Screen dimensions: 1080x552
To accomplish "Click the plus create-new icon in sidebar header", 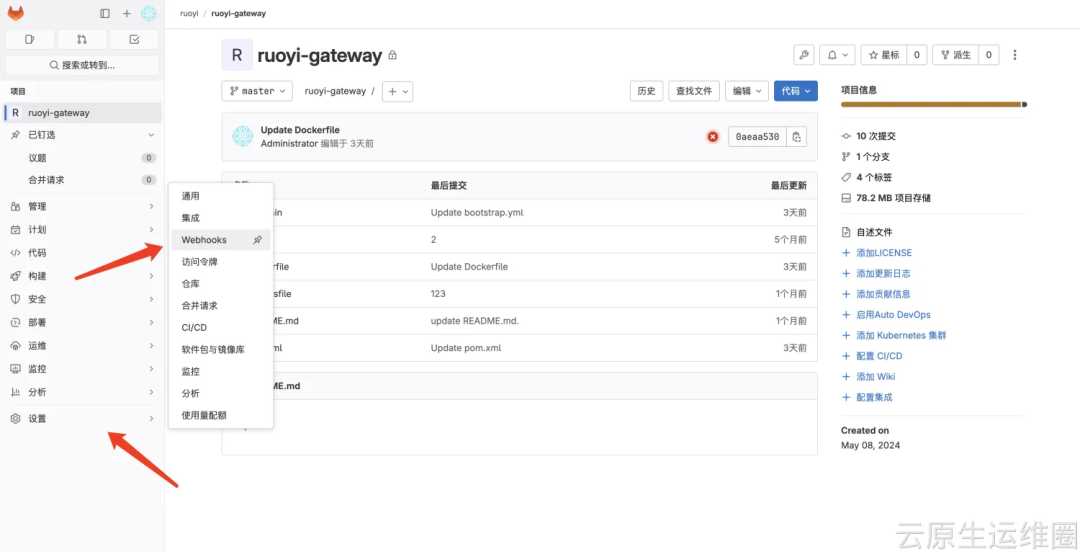I will 127,13.
